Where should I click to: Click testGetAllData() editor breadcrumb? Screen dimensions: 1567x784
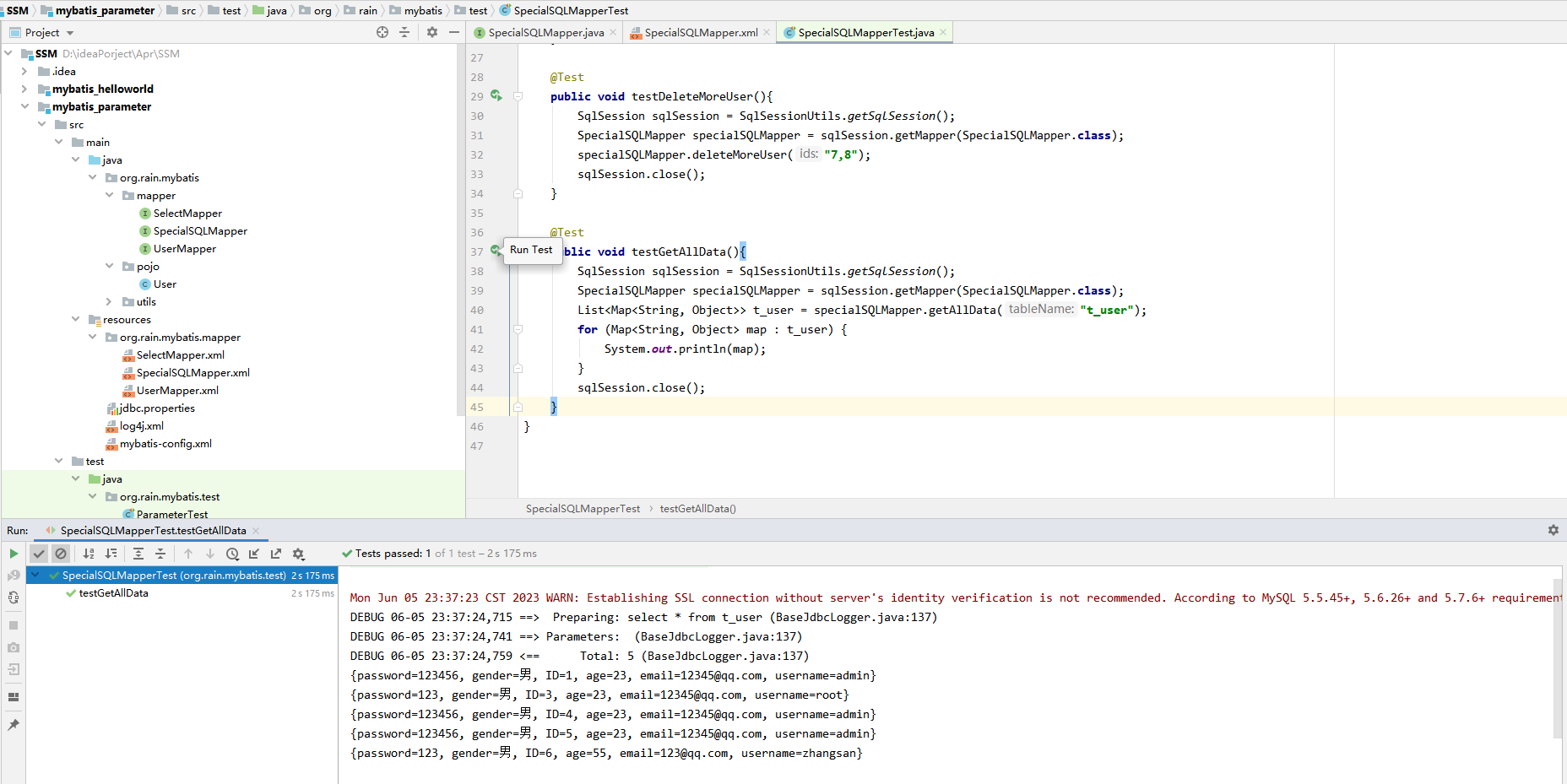(697, 508)
